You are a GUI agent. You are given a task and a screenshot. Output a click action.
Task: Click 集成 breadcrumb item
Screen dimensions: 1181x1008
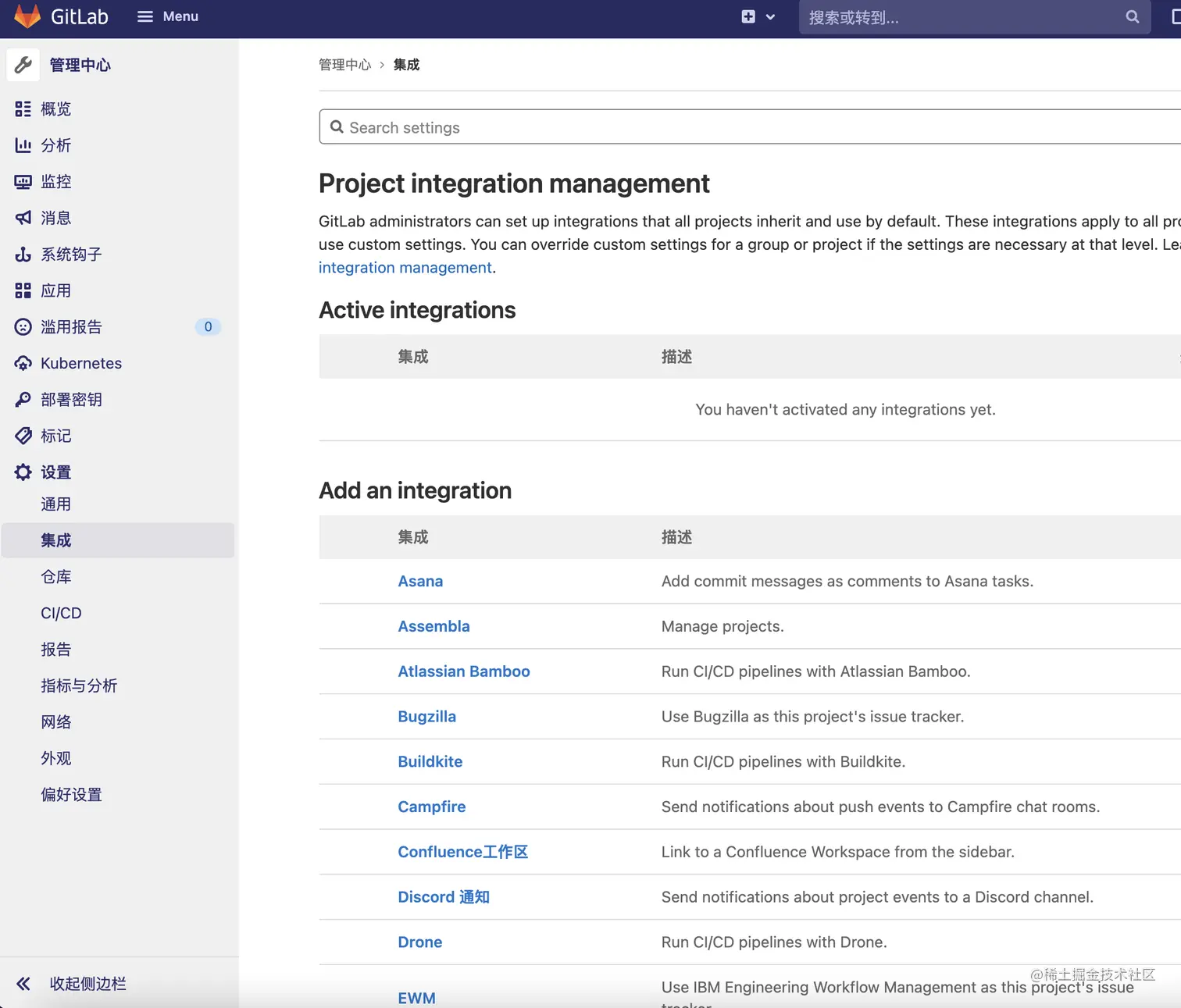[x=406, y=65]
